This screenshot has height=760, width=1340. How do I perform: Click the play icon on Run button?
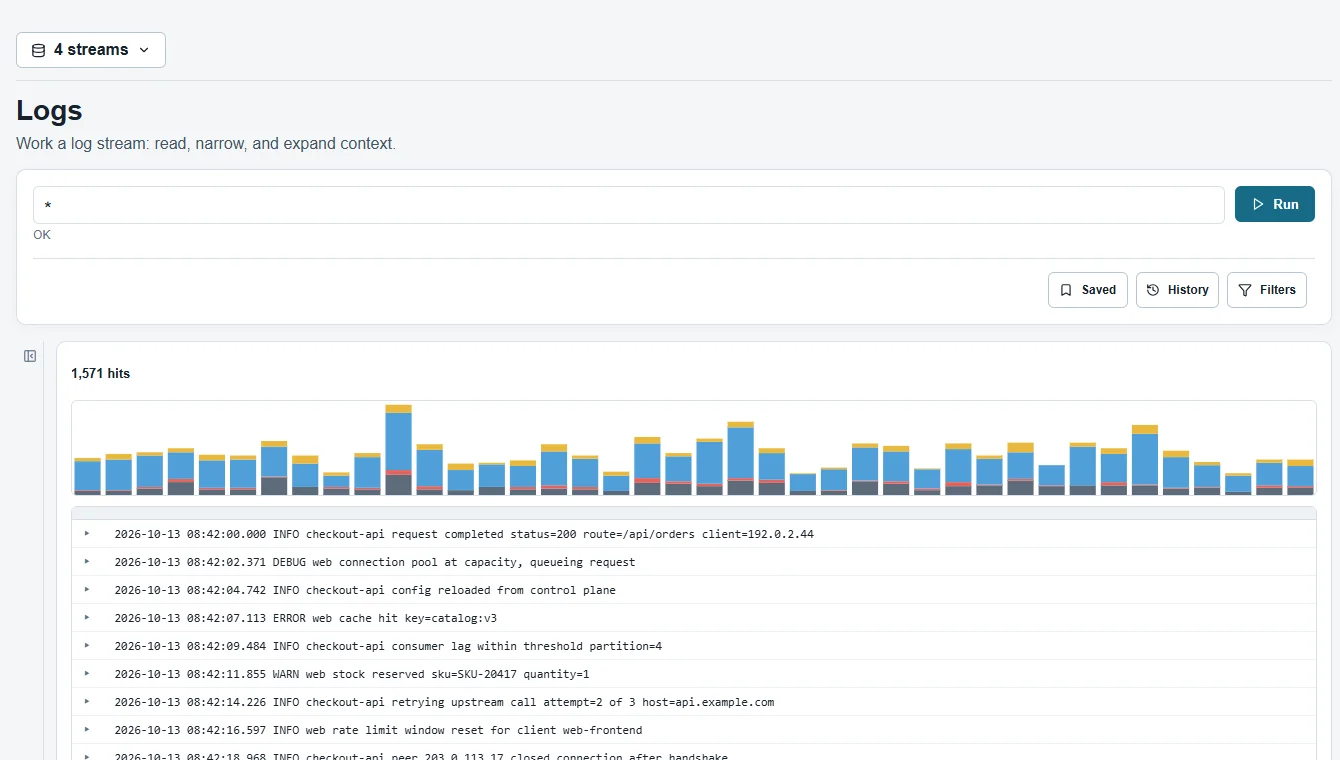coord(1258,204)
